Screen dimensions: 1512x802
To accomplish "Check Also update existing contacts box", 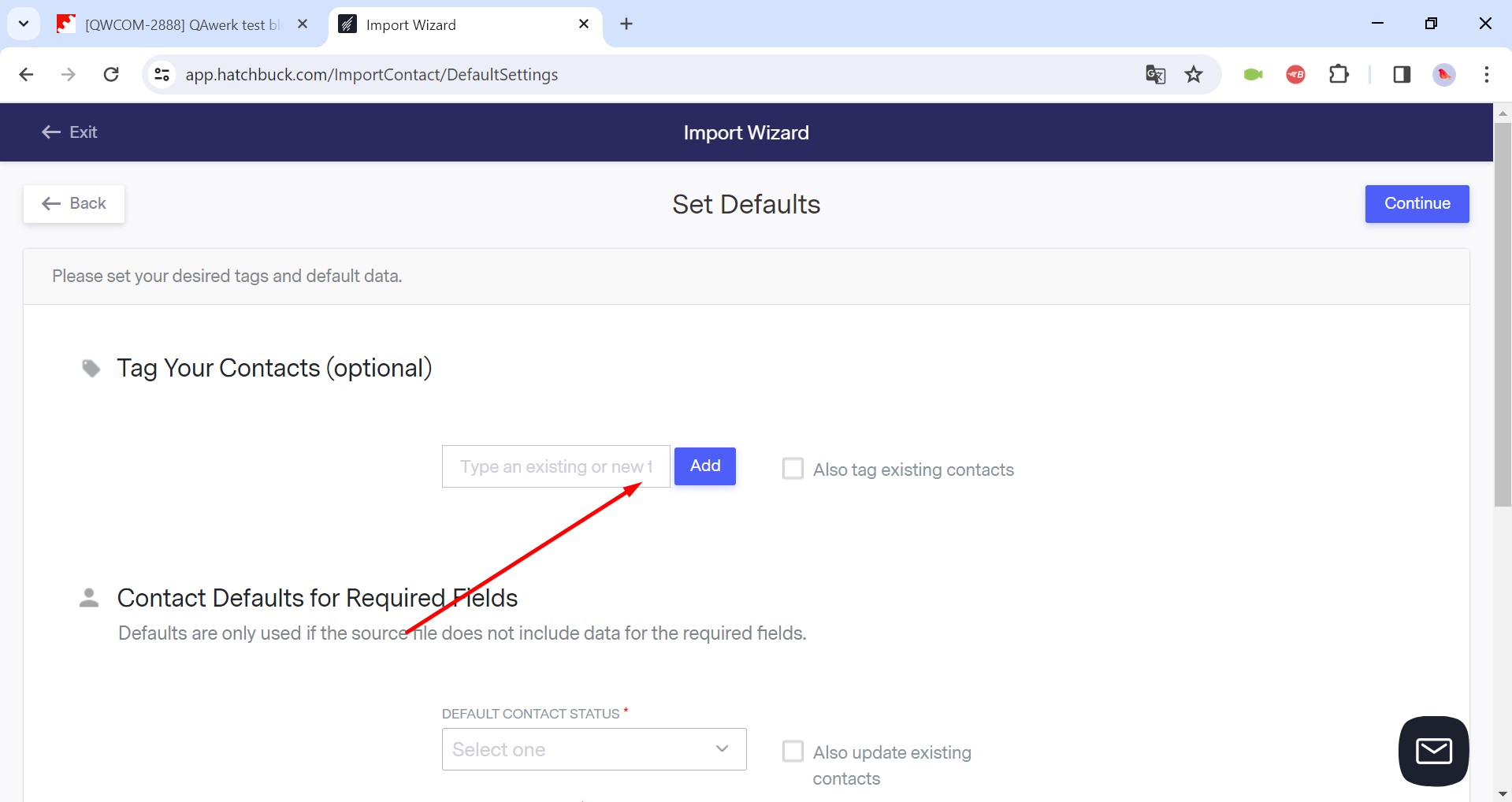I will pyautogui.click(x=793, y=751).
